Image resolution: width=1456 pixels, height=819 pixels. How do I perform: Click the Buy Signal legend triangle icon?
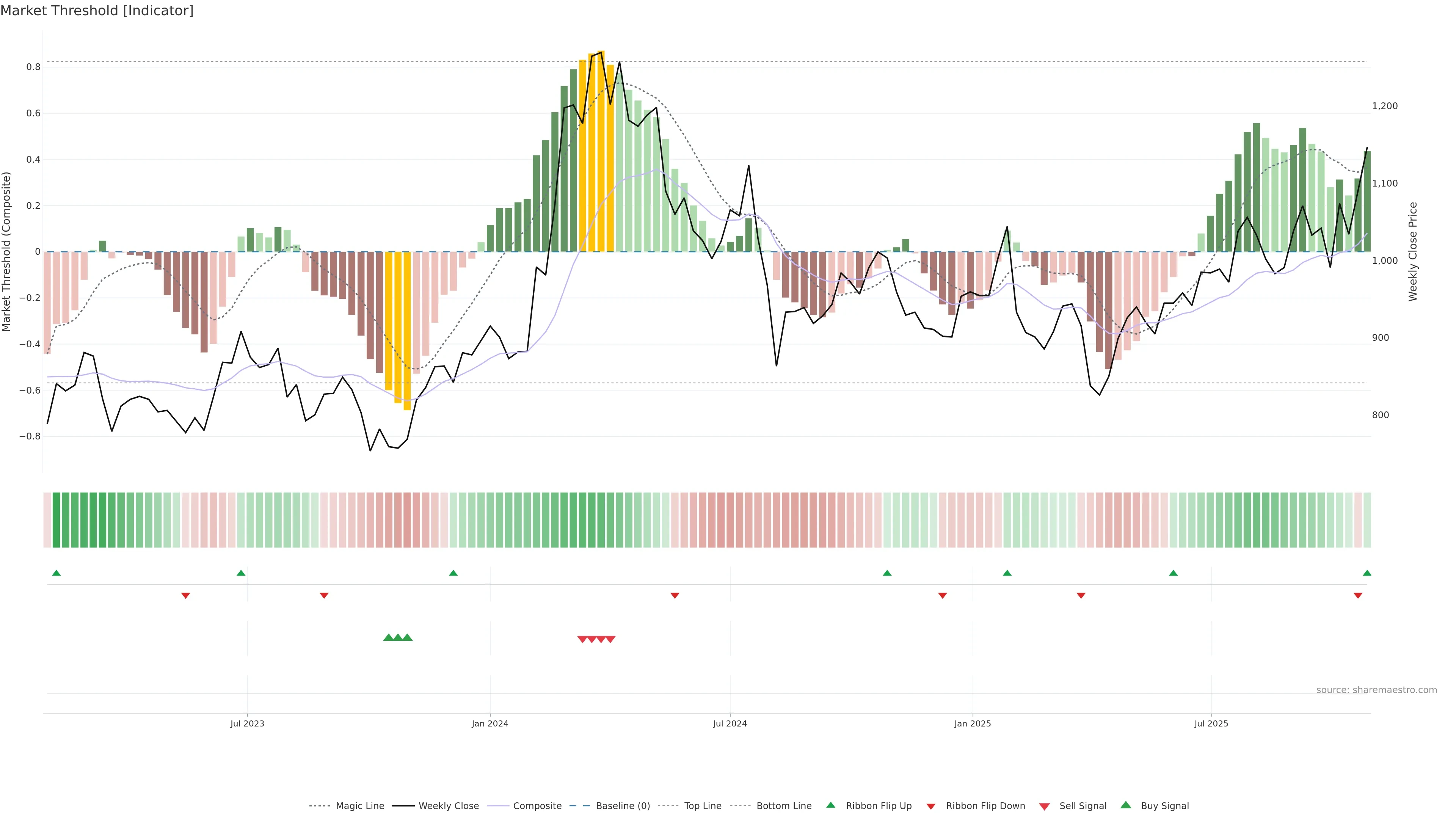pyautogui.click(x=1125, y=805)
